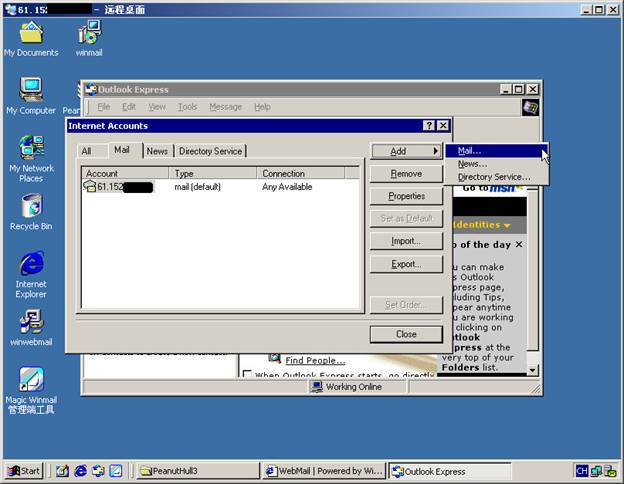Select the mail account in the list
Viewport: 624px width, 484px height.
pyautogui.click(x=118, y=187)
